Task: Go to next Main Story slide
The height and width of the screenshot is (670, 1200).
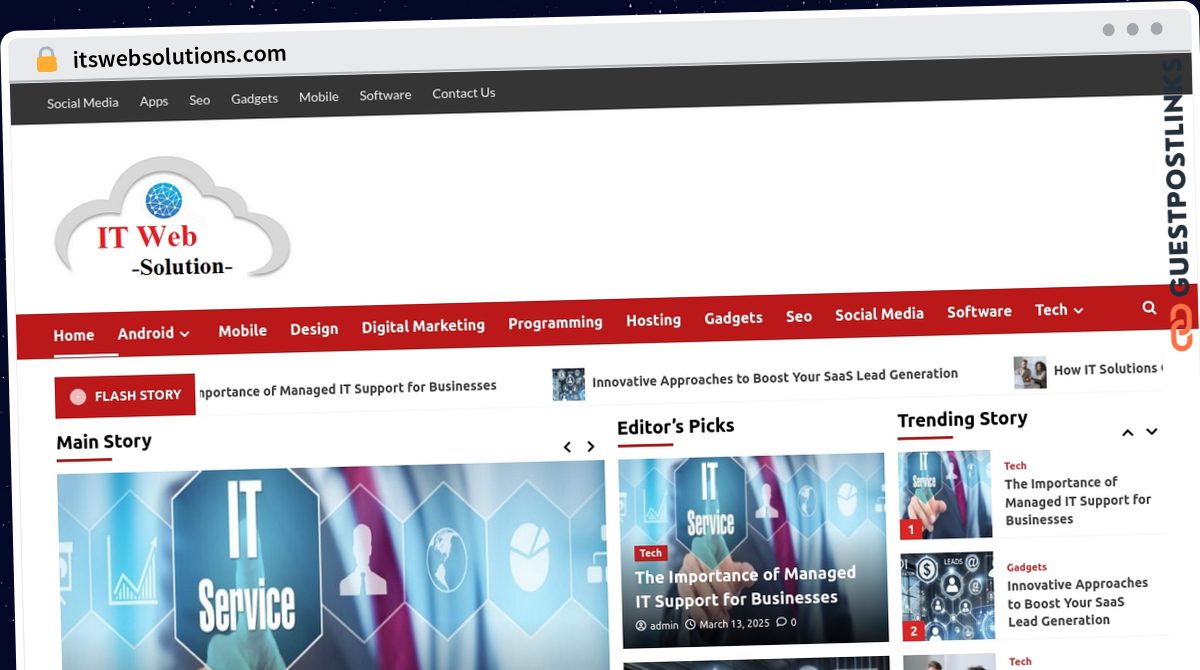Action: click(591, 447)
